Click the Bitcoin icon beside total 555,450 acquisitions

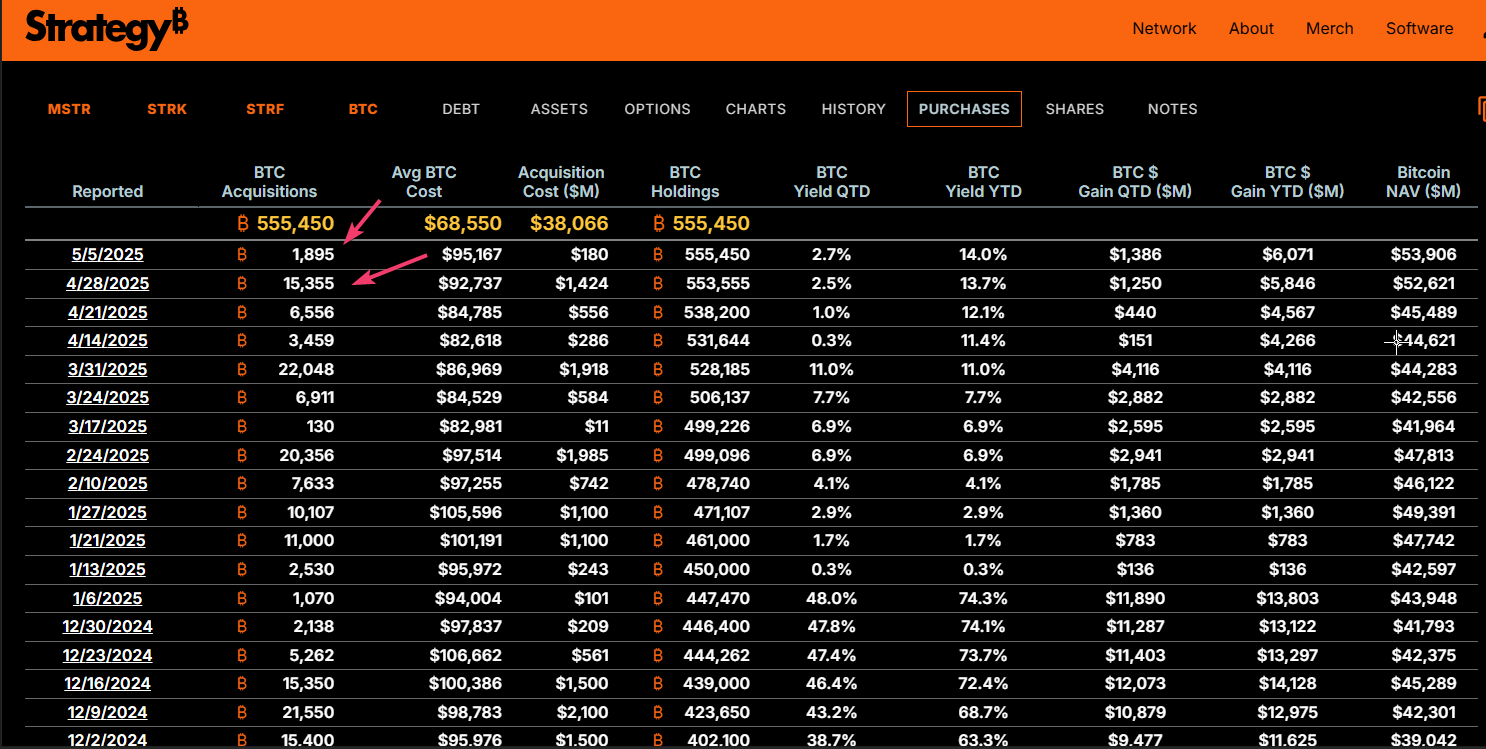point(241,223)
